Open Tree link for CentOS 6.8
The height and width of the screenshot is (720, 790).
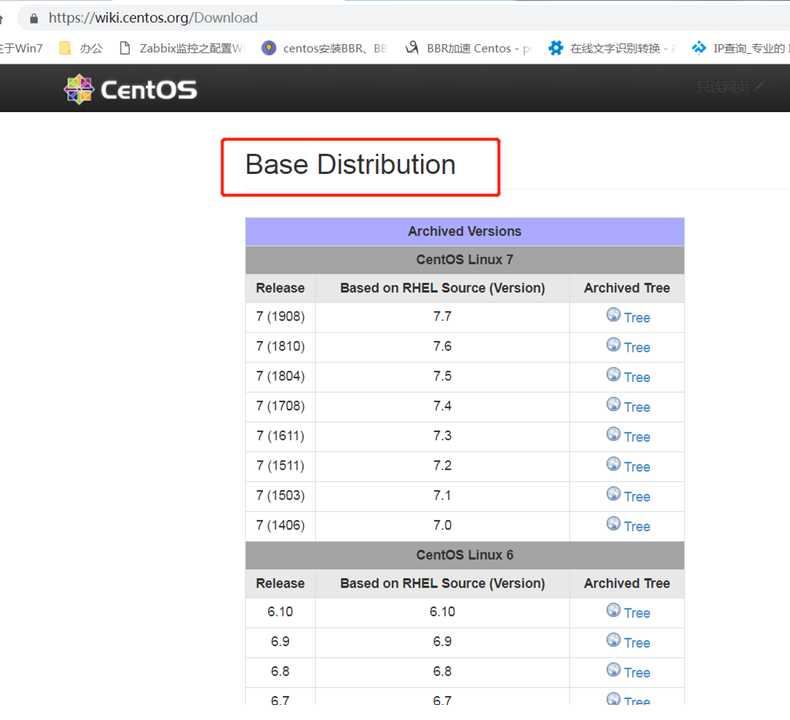[637, 673]
